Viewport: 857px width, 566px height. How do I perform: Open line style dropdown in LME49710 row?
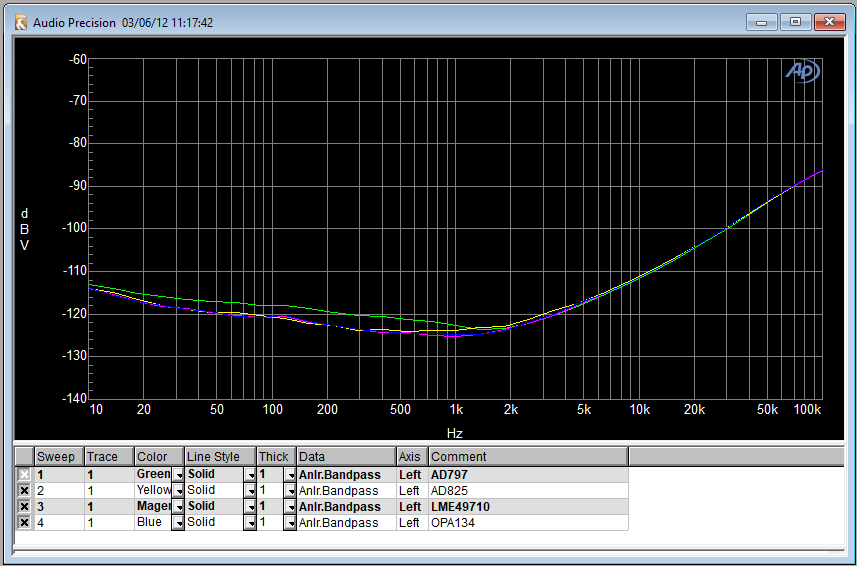[250, 506]
